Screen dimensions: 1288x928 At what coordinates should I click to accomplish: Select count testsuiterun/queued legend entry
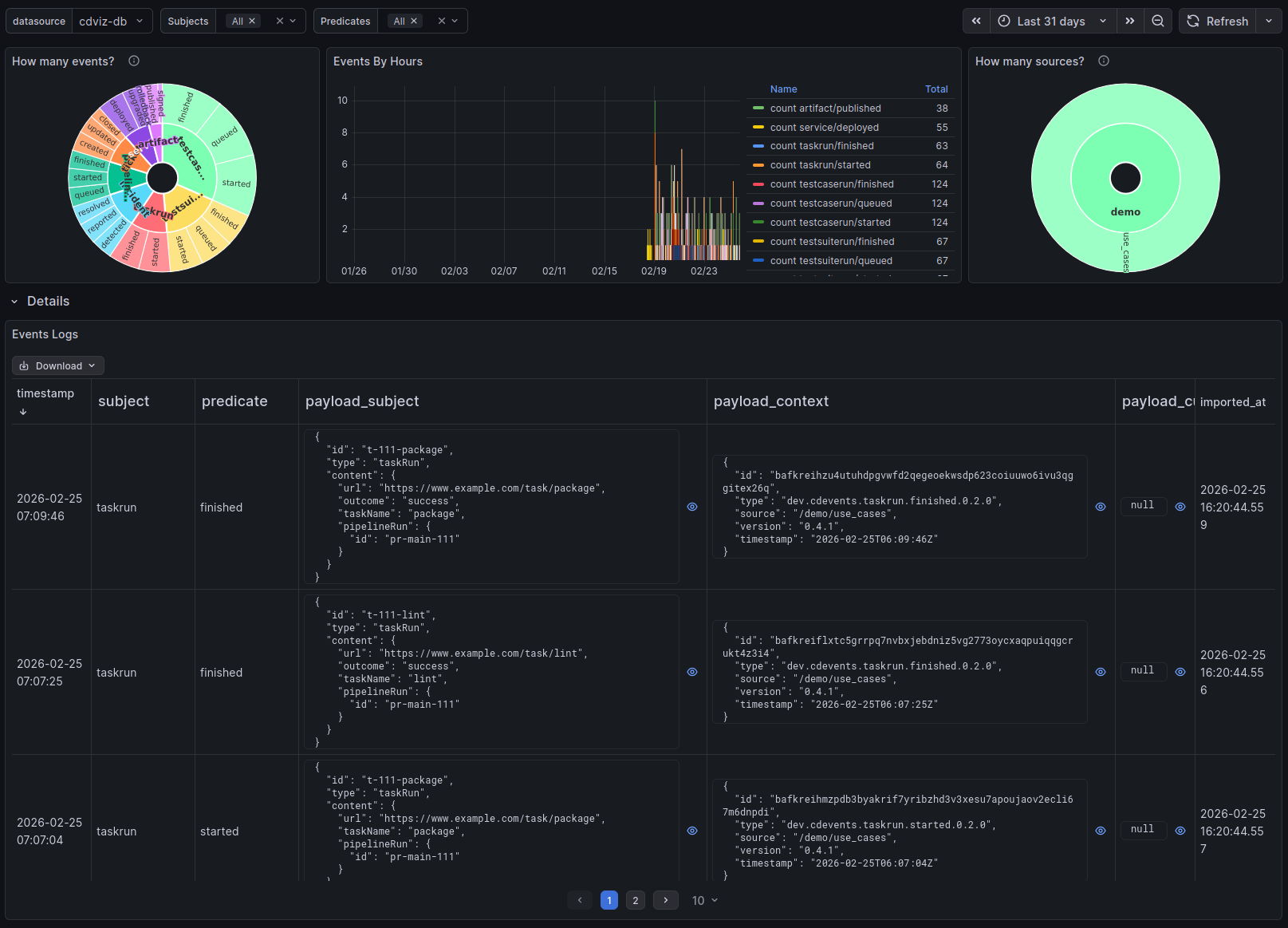[x=832, y=261]
